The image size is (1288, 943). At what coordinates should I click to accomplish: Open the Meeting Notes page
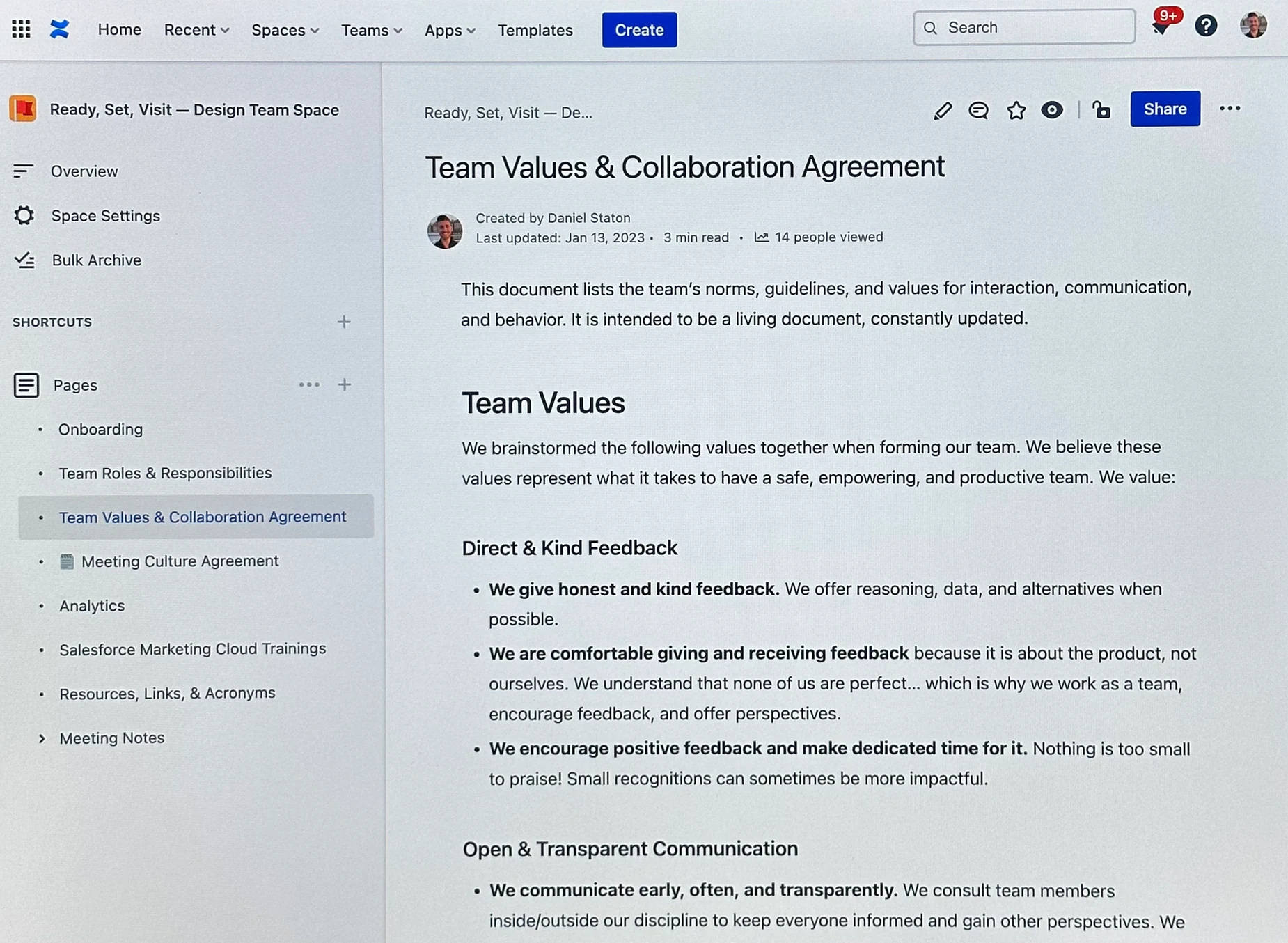tap(112, 738)
